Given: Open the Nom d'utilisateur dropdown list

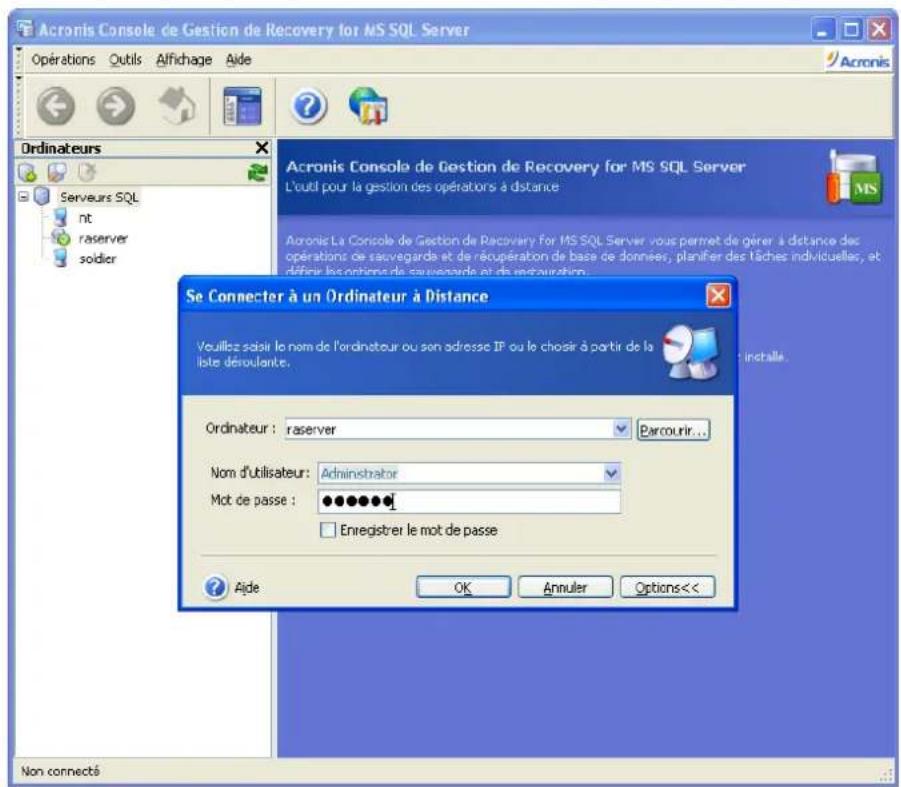Looking at the screenshot, I should (x=611, y=473).
